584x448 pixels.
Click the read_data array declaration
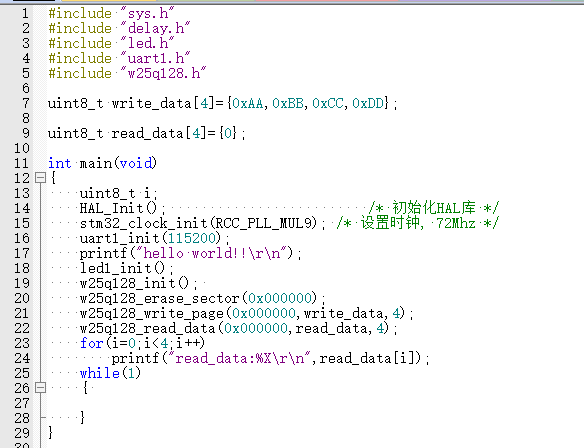point(146,133)
